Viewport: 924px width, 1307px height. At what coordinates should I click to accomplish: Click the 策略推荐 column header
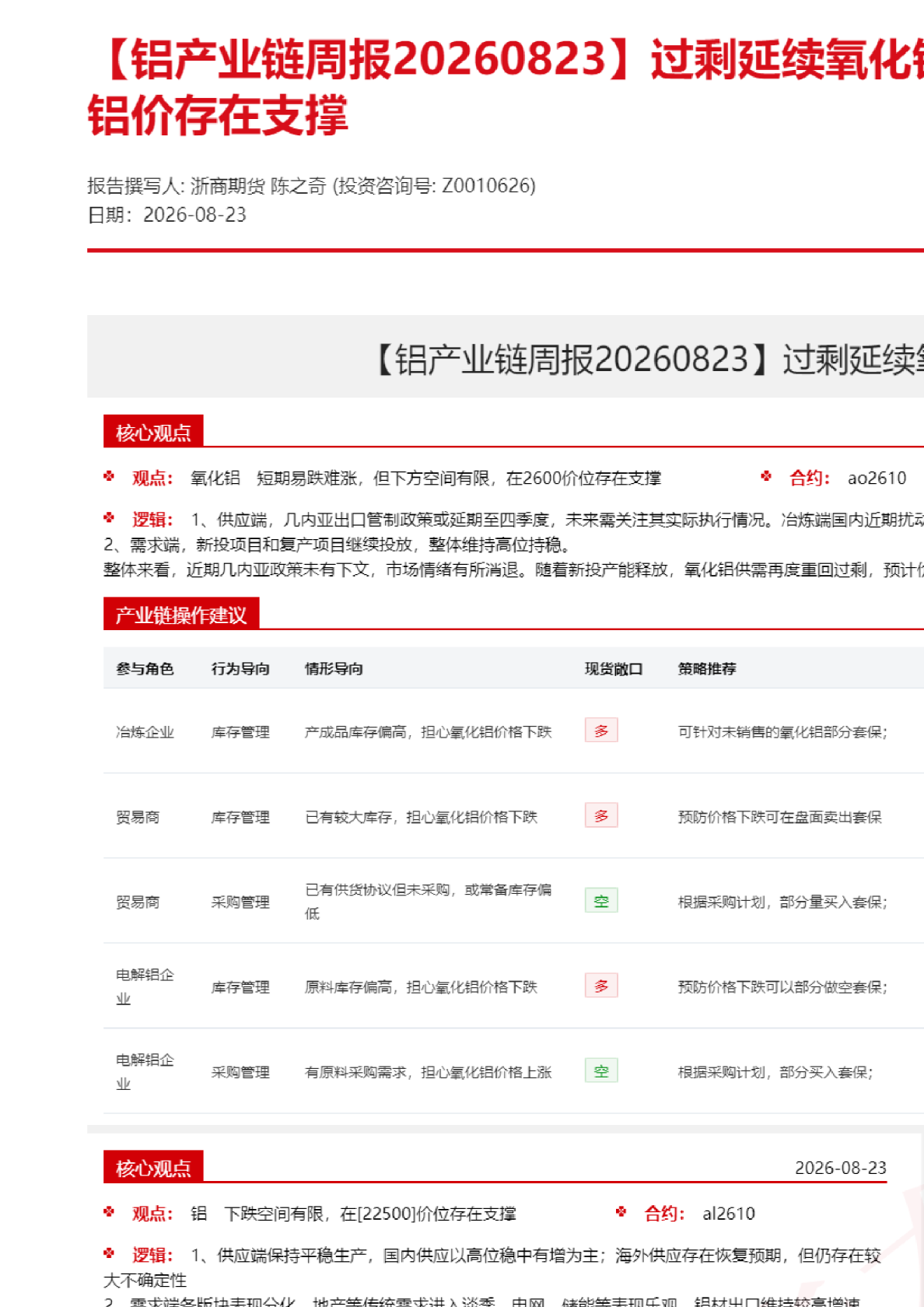tap(707, 669)
